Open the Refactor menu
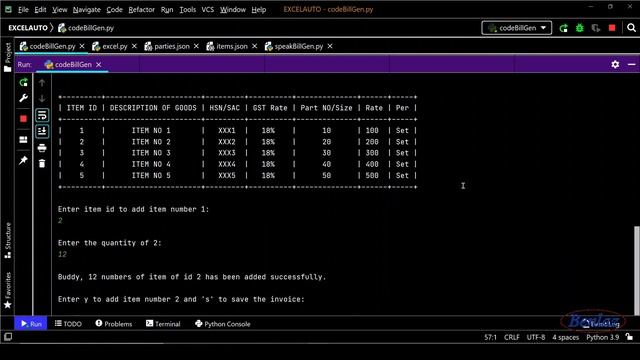640x360 pixels. pyautogui.click(x=141, y=9)
